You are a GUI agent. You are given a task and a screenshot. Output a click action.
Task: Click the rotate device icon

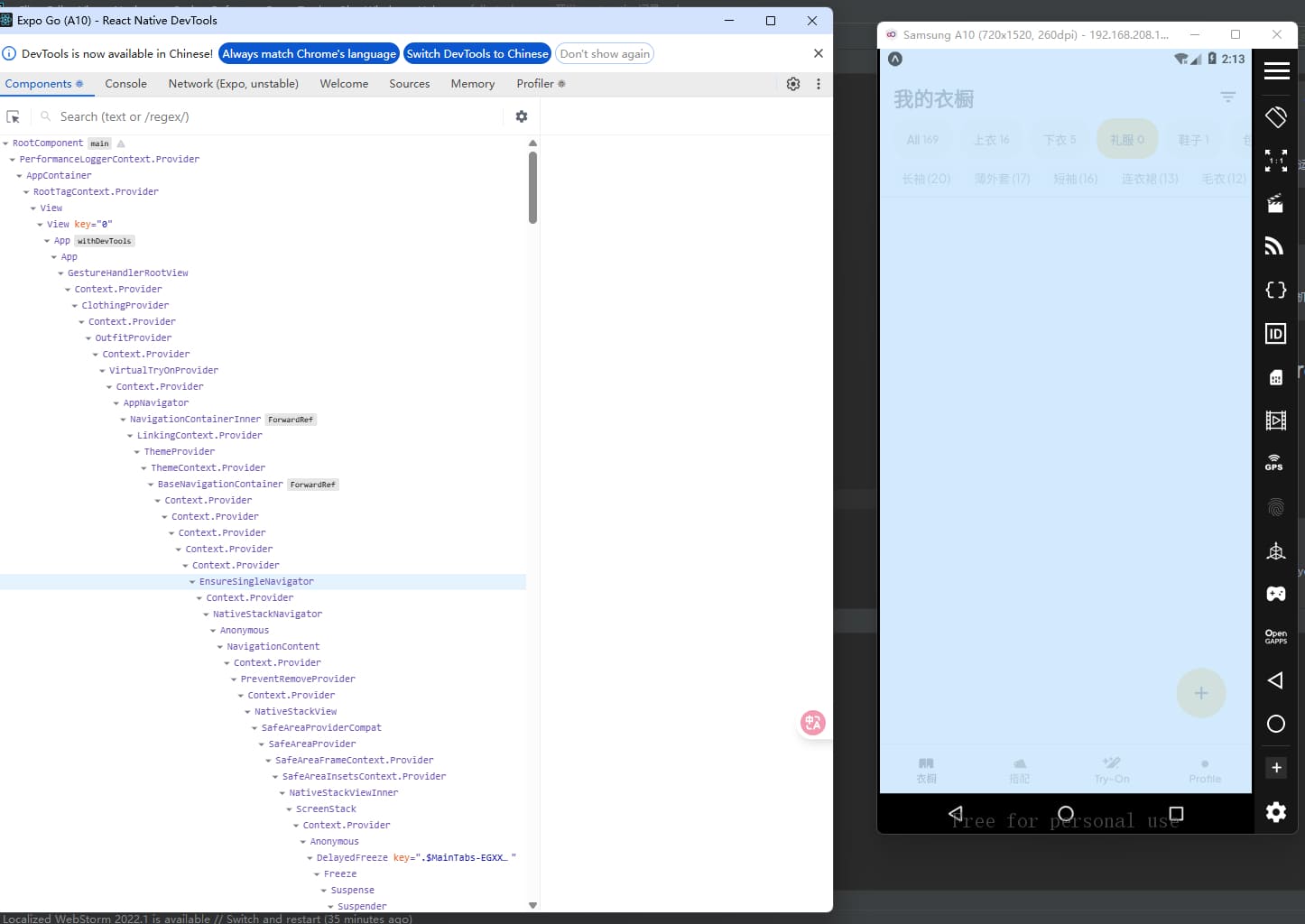tap(1275, 117)
